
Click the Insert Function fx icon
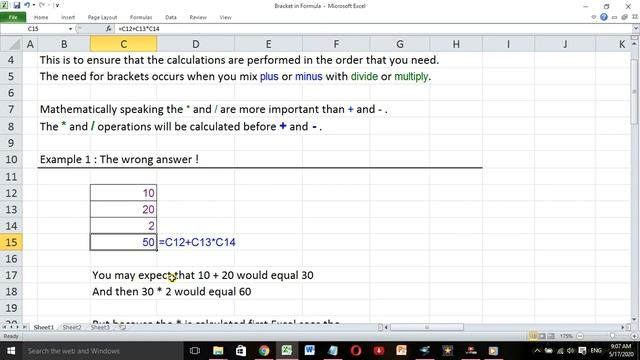click(108, 29)
